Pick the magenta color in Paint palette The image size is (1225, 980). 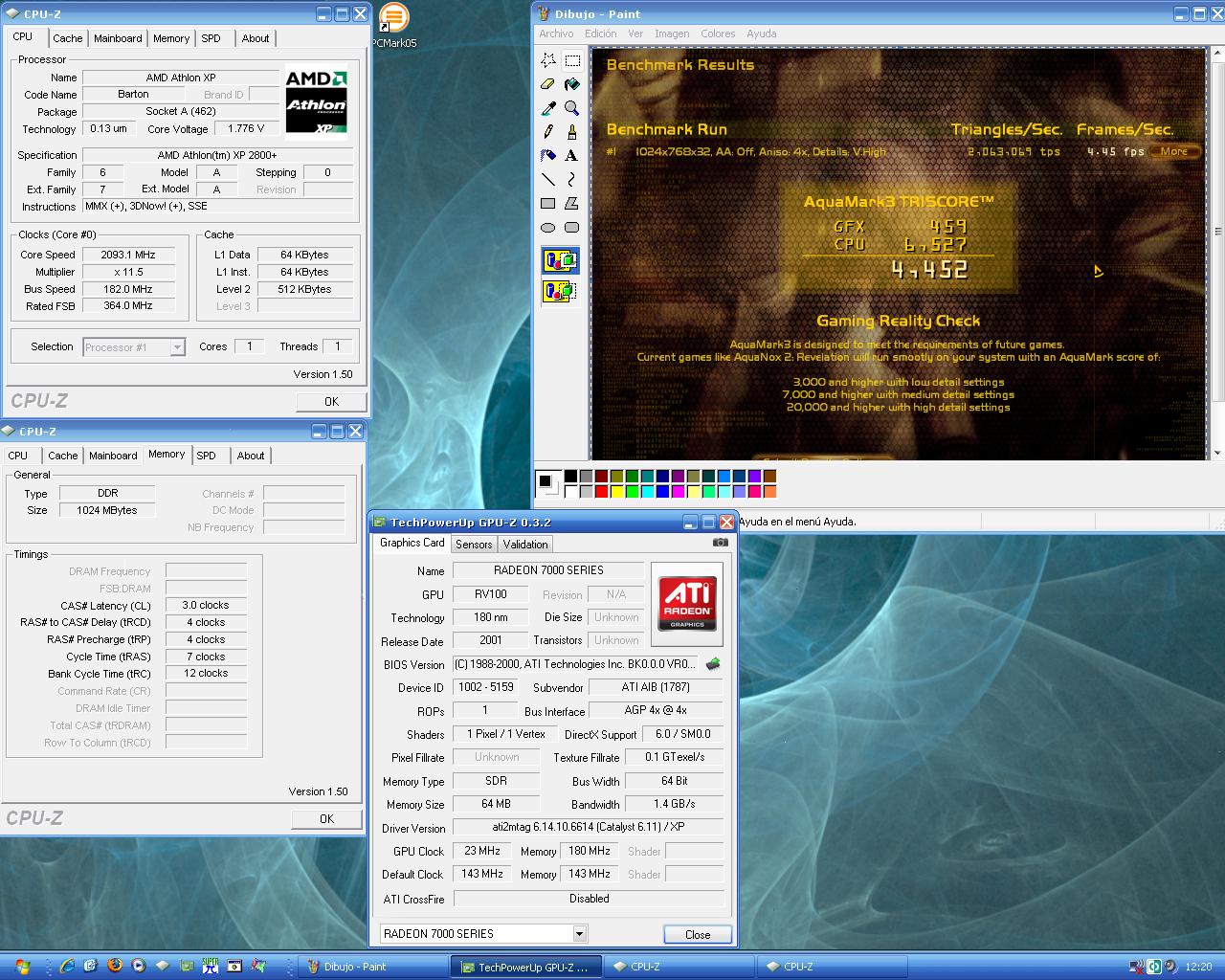point(678,492)
